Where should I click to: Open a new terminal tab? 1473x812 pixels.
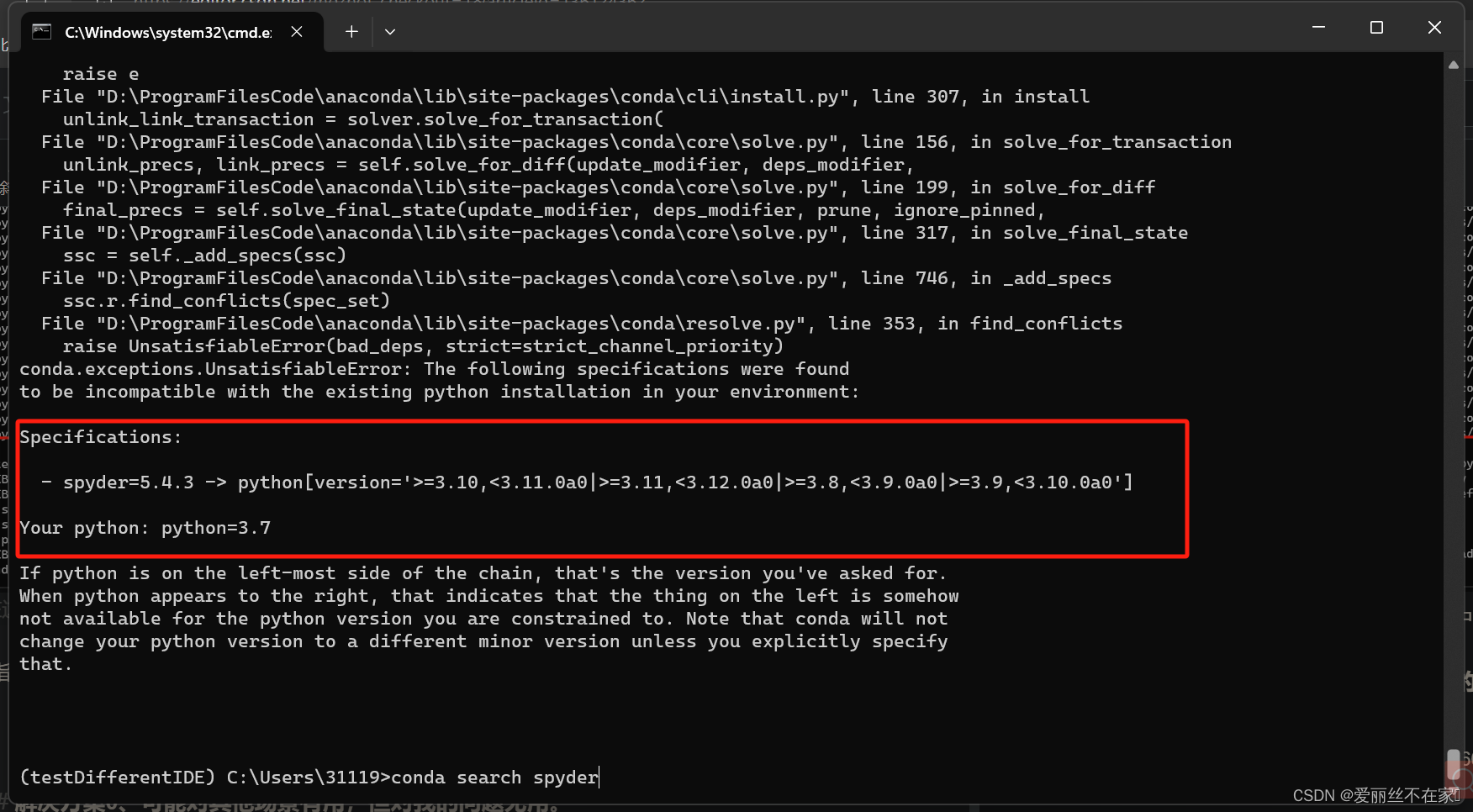coord(351,32)
